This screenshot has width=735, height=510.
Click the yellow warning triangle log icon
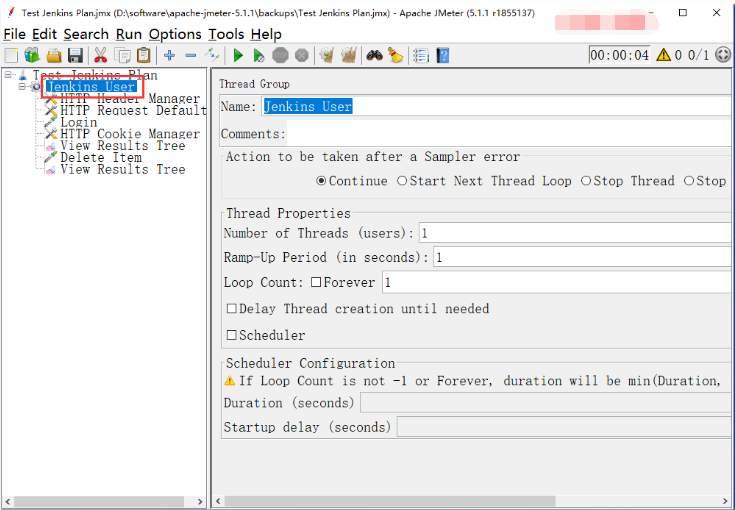(663, 55)
